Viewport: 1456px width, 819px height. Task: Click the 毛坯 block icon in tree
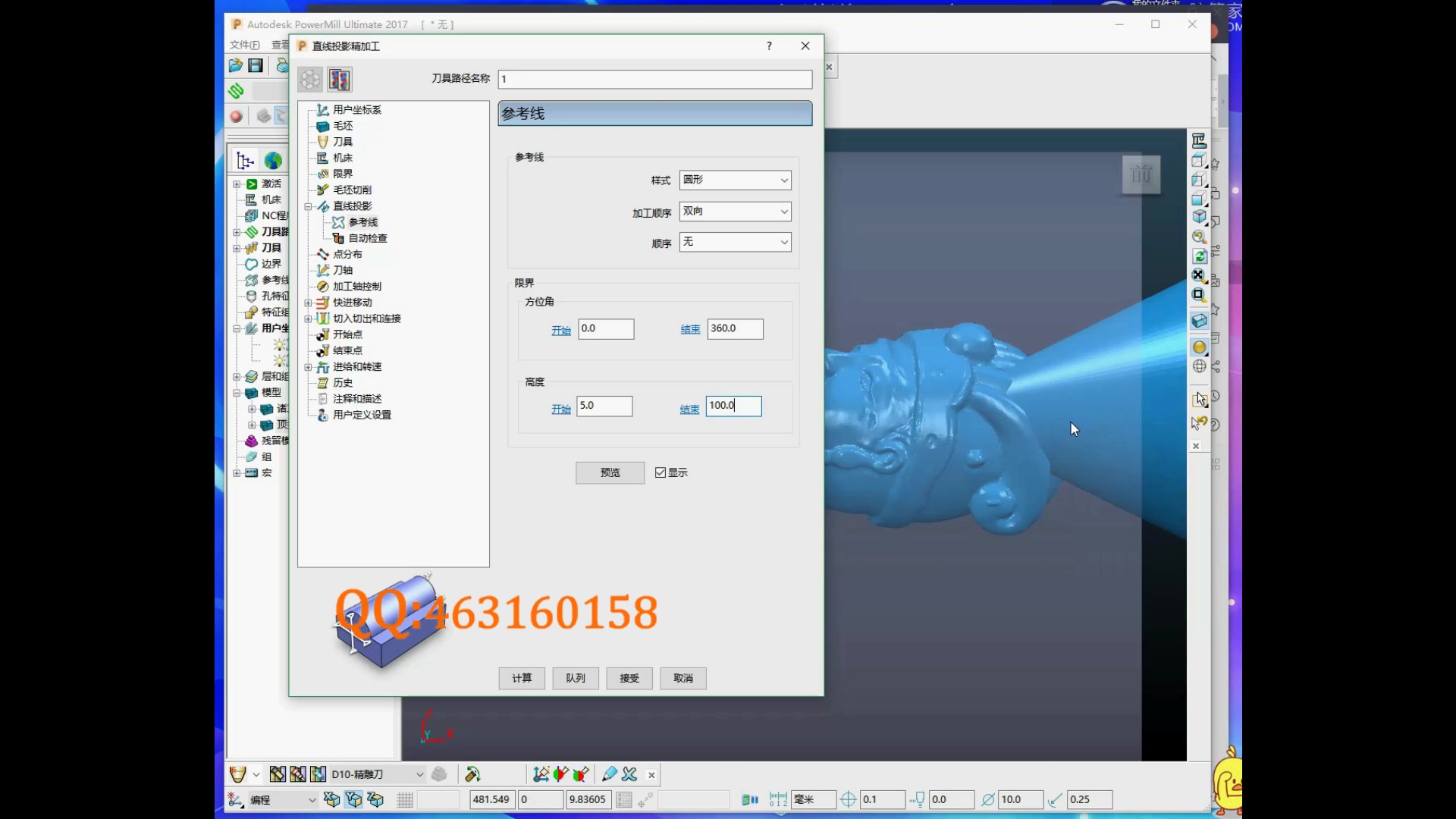tap(323, 126)
